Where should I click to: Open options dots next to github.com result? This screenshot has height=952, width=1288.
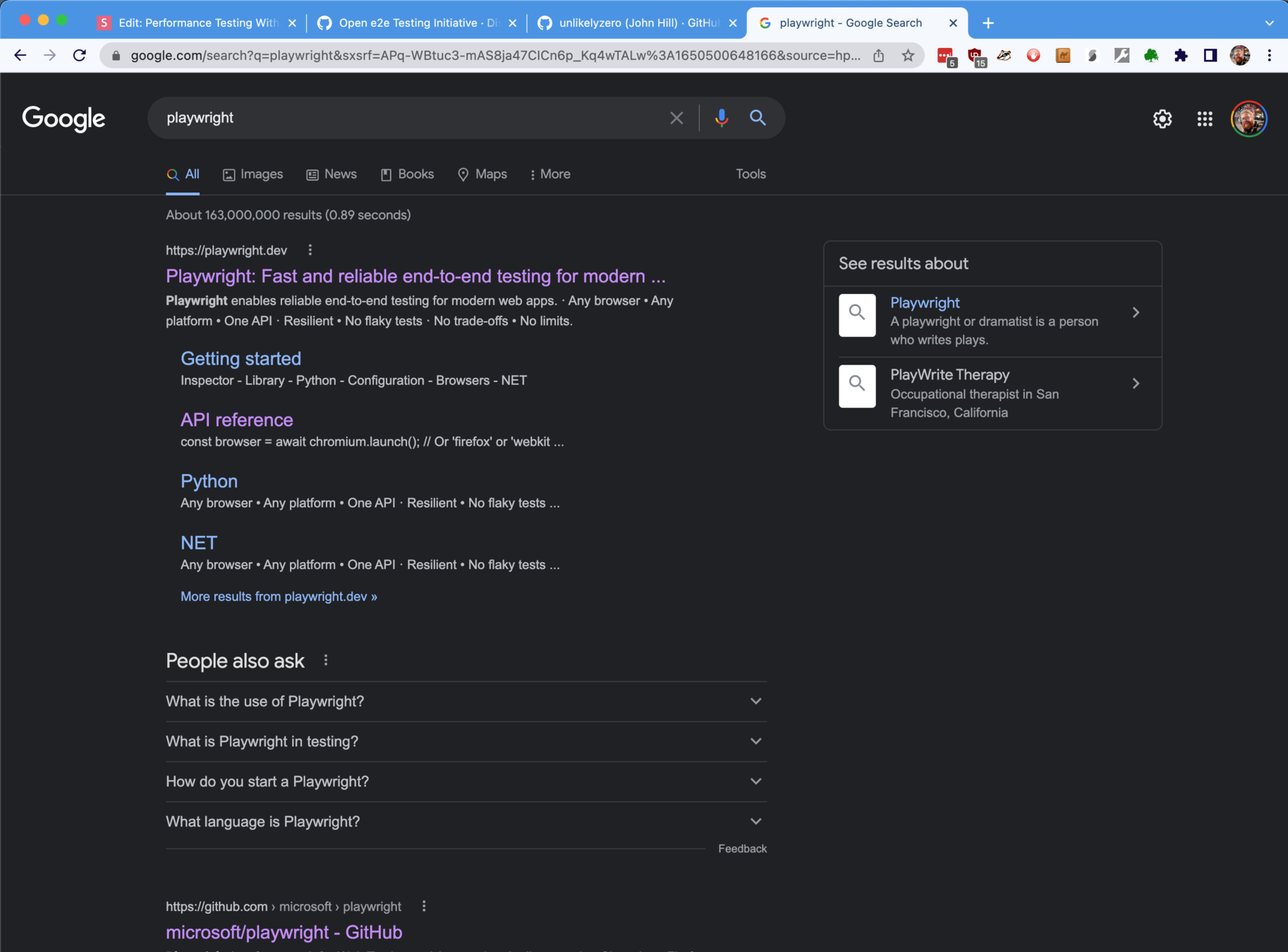point(424,907)
